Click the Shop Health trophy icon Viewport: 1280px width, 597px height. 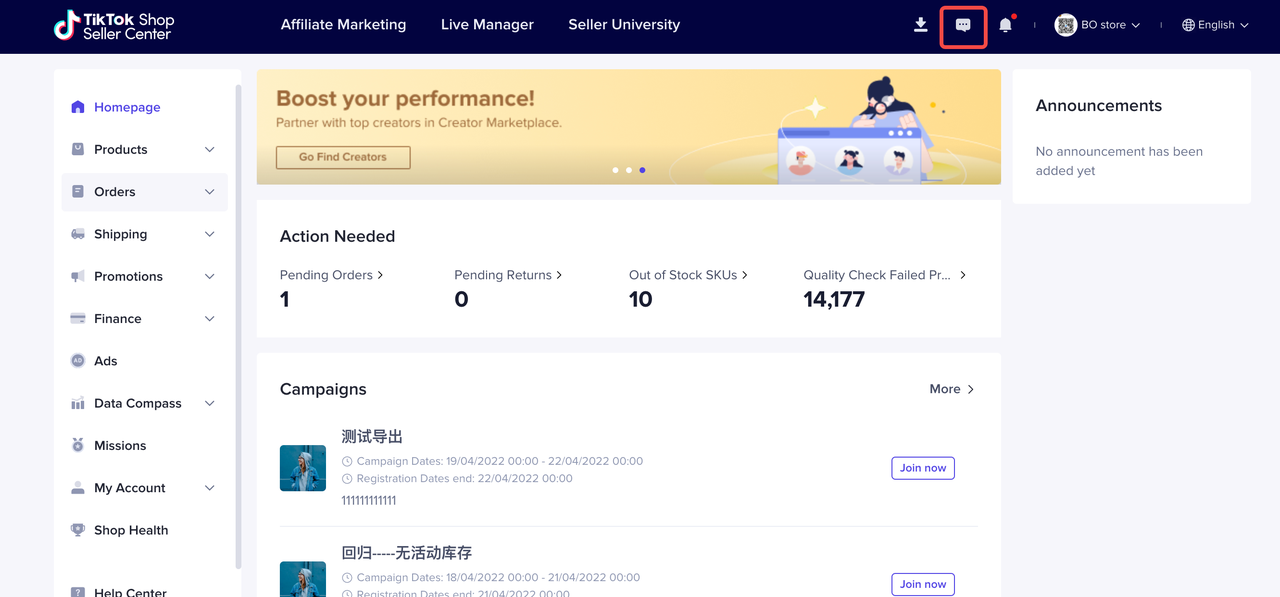pyautogui.click(x=78, y=530)
